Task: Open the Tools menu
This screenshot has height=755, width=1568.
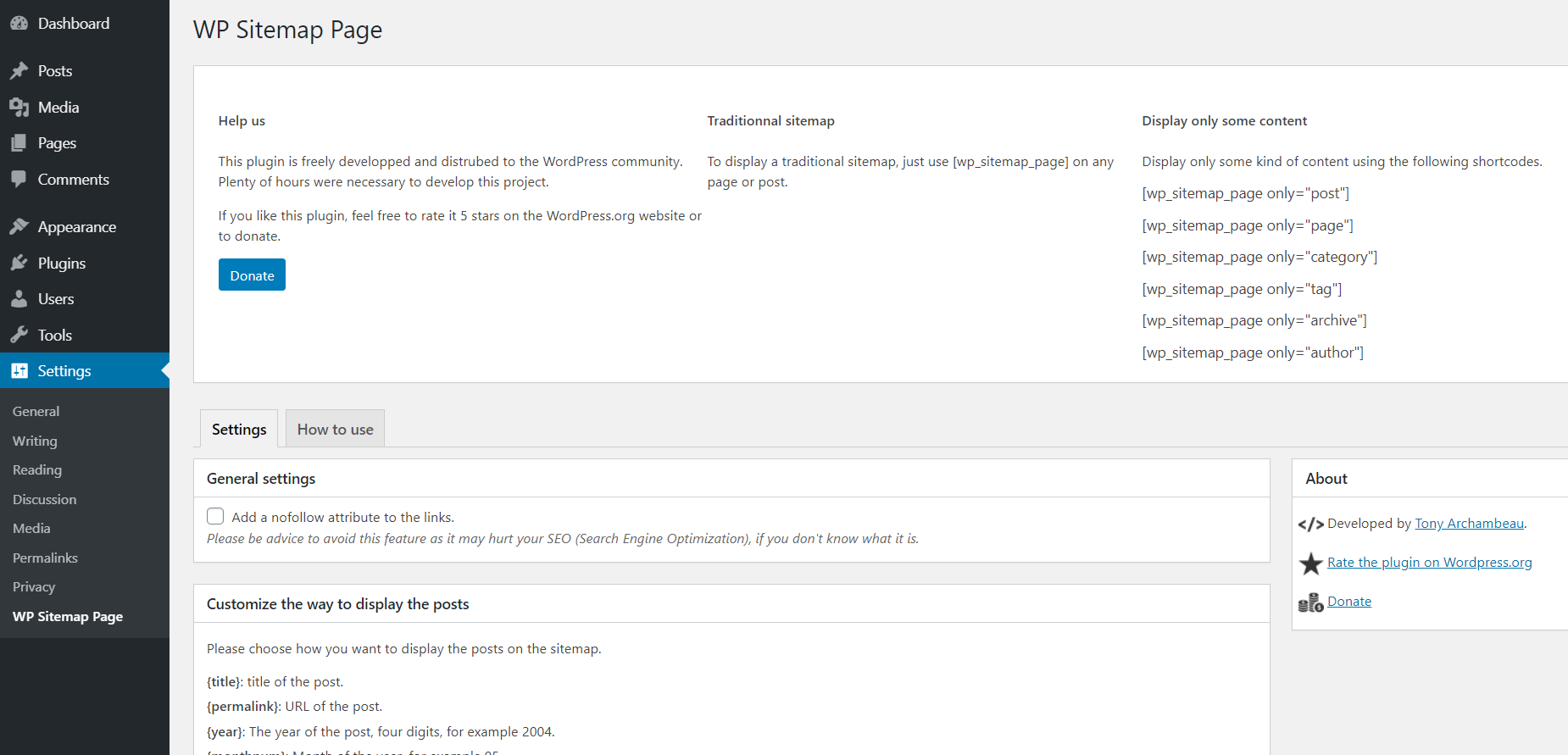Action: (x=55, y=336)
